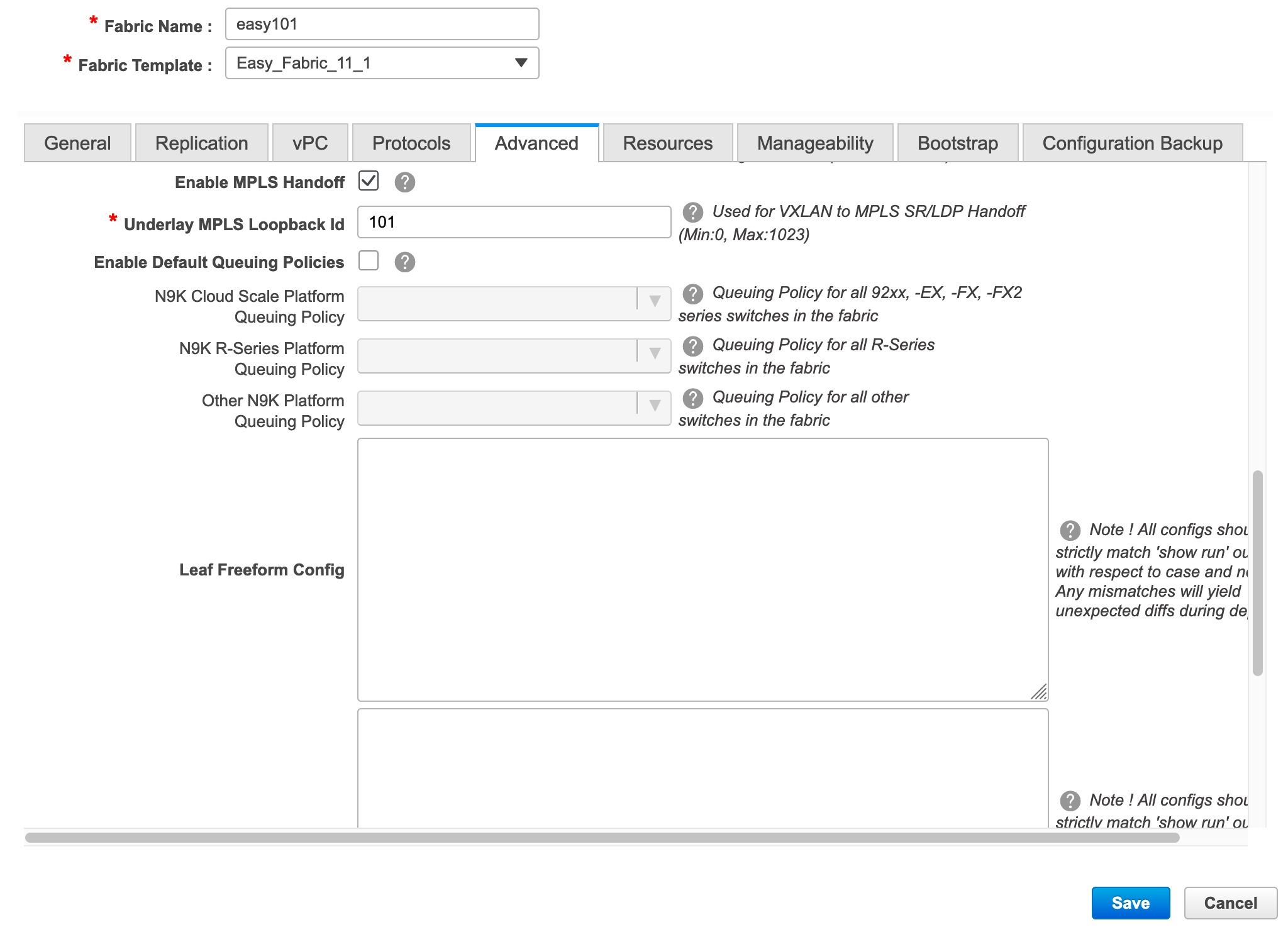
Task: Open help for Underlay MPLS Loopback Id
Action: pos(693,212)
